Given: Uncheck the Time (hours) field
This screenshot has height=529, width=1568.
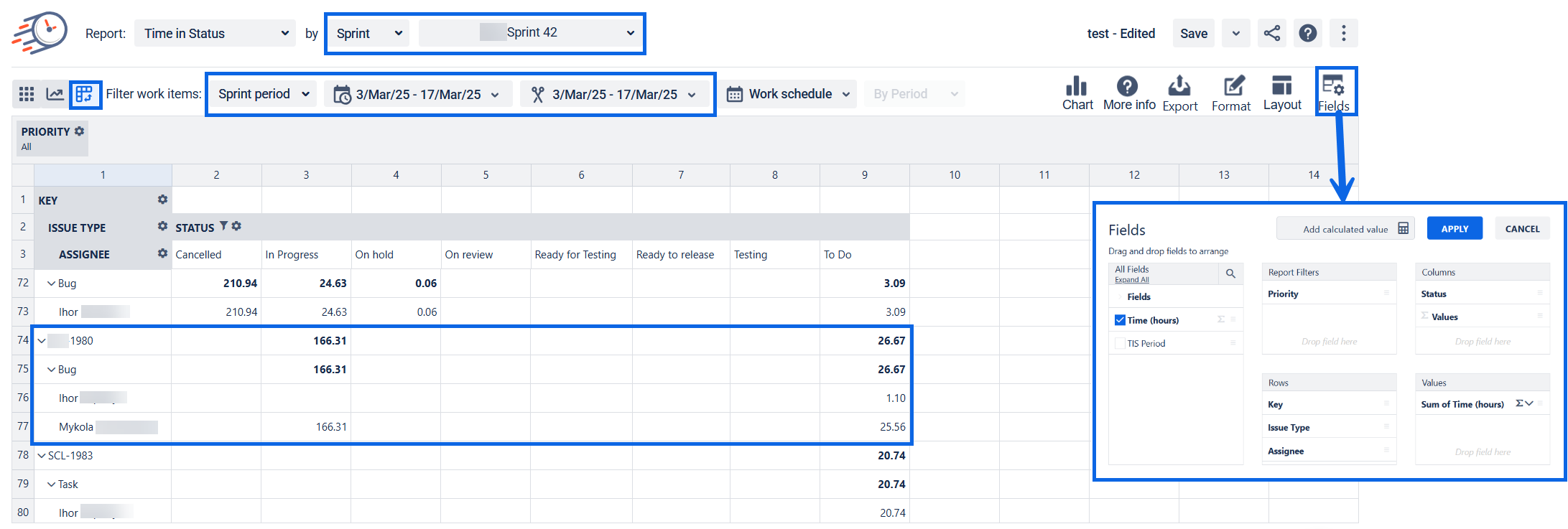Looking at the screenshot, I should click(1120, 320).
